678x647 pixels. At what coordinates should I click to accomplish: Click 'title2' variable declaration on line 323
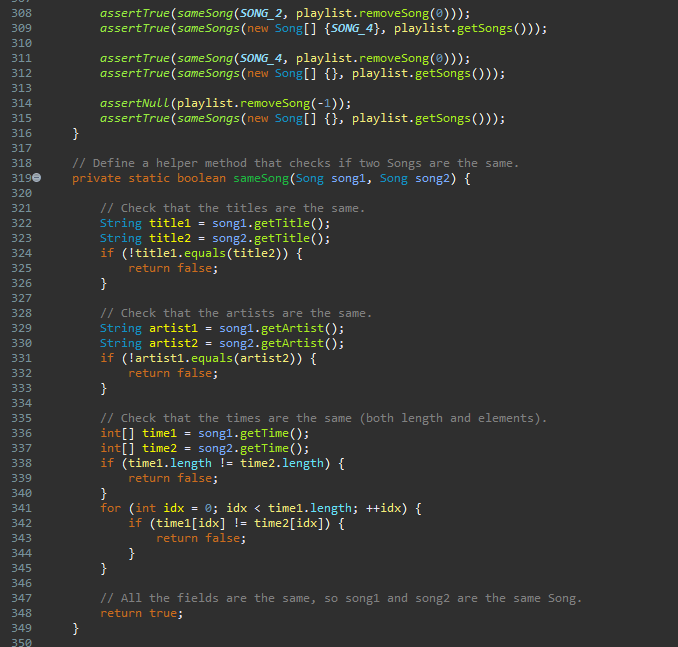[170, 238]
